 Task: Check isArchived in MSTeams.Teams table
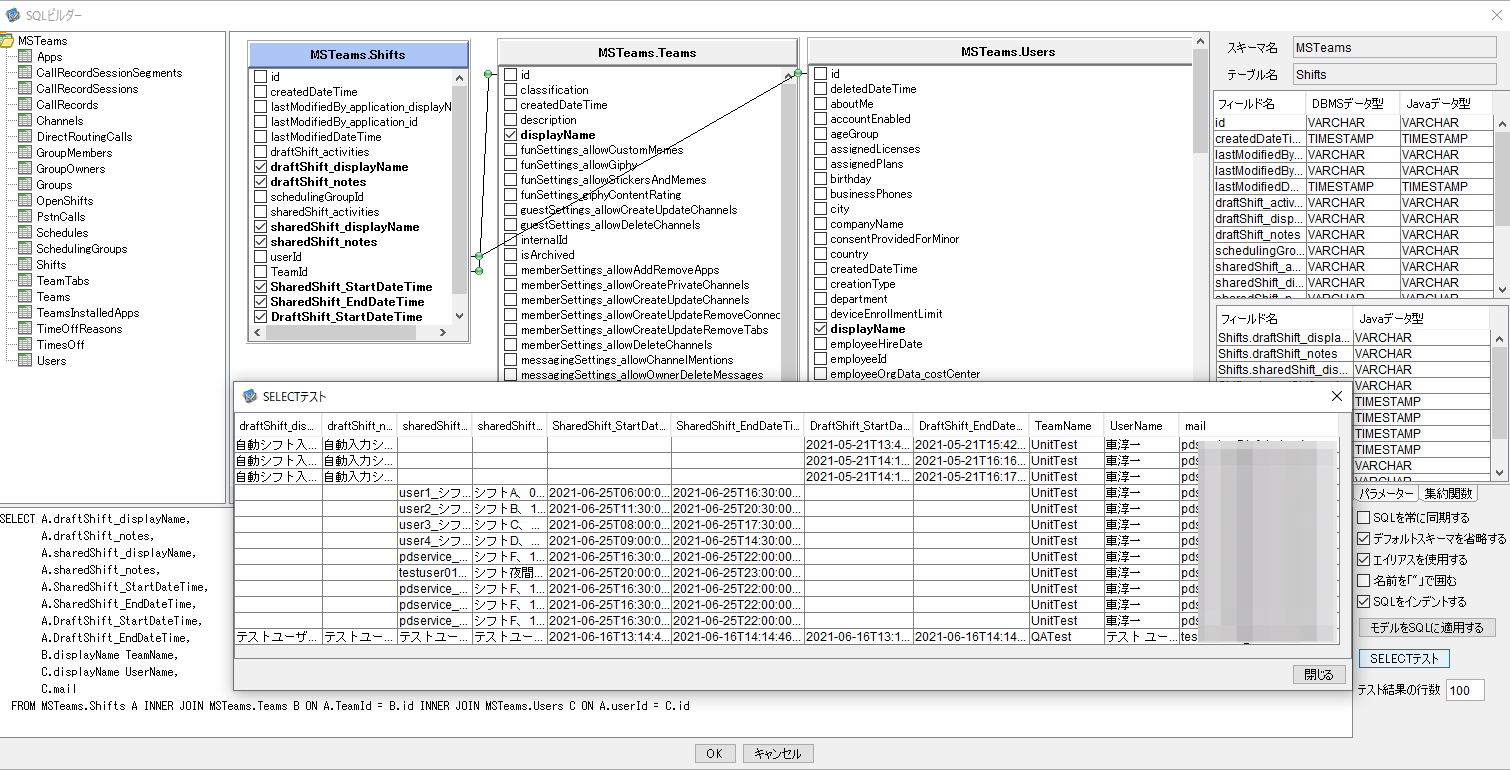coord(510,255)
